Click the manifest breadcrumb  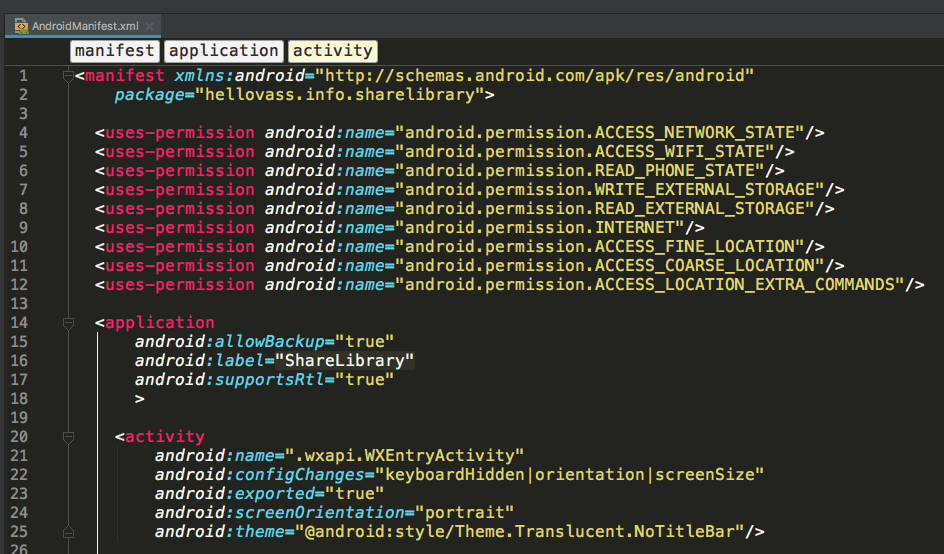pyautogui.click(x=114, y=51)
